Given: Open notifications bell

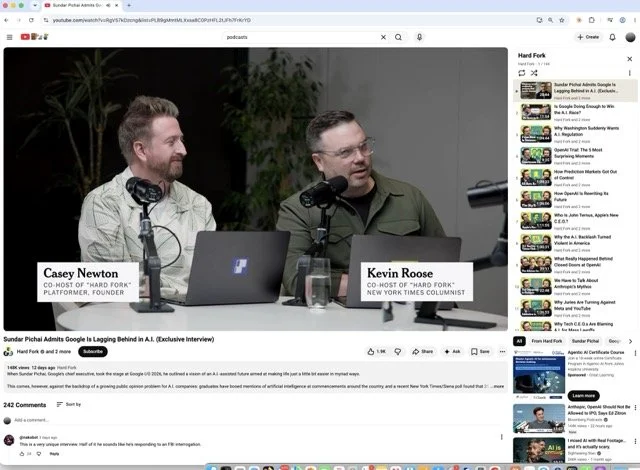Looking at the screenshot, I should click(x=612, y=37).
